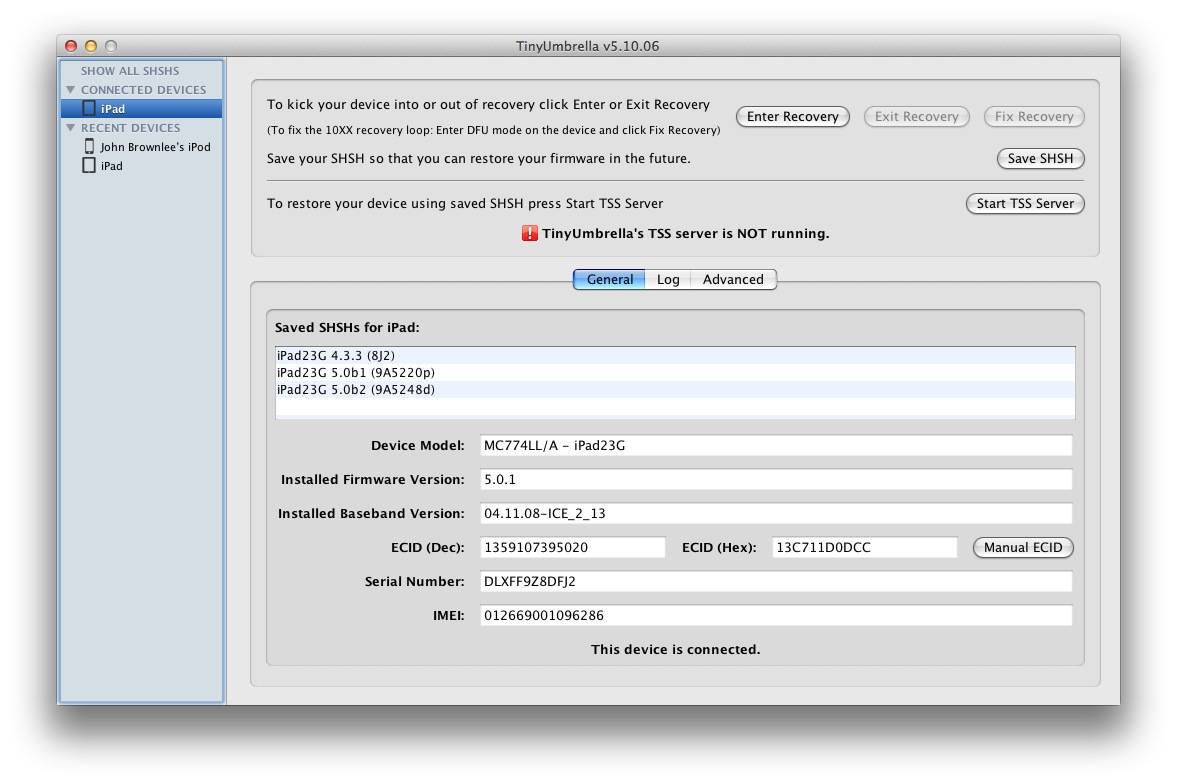Choose the iPad23G 5.0b2 (9A5248d) SHSH
This screenshot has height=784, width=1177.
(x=355, y=390)
